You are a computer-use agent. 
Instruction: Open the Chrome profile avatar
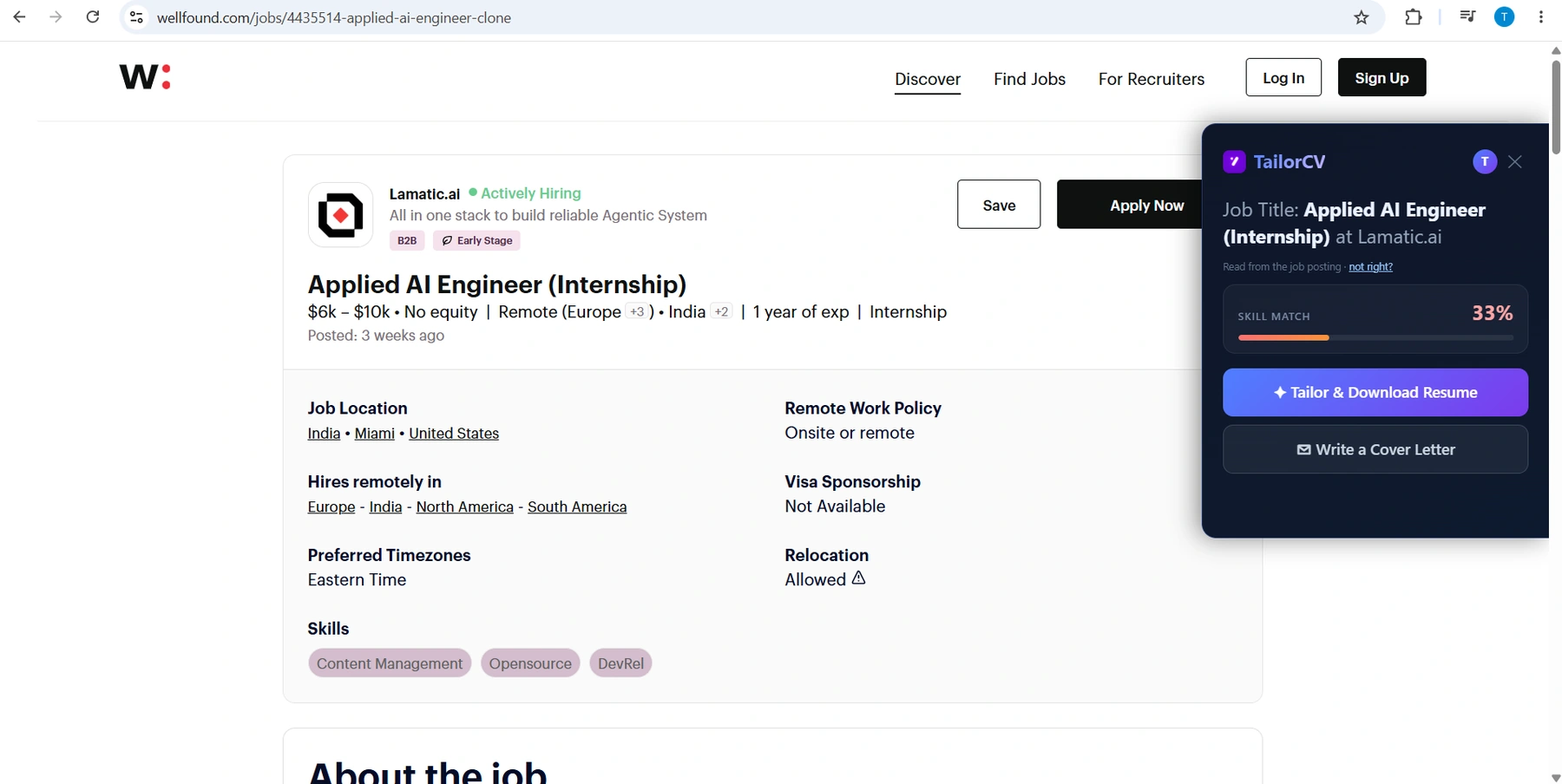tap(1505, 16)
